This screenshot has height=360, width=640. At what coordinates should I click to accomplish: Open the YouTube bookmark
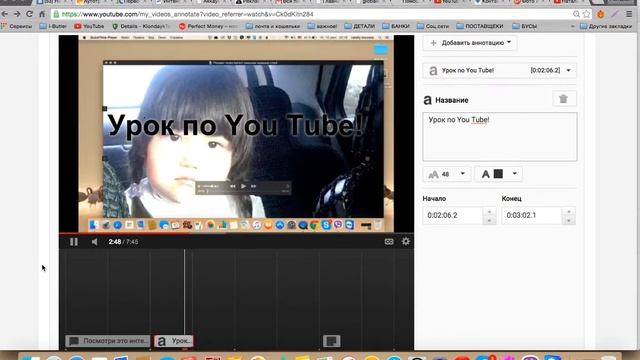(89, 26)
